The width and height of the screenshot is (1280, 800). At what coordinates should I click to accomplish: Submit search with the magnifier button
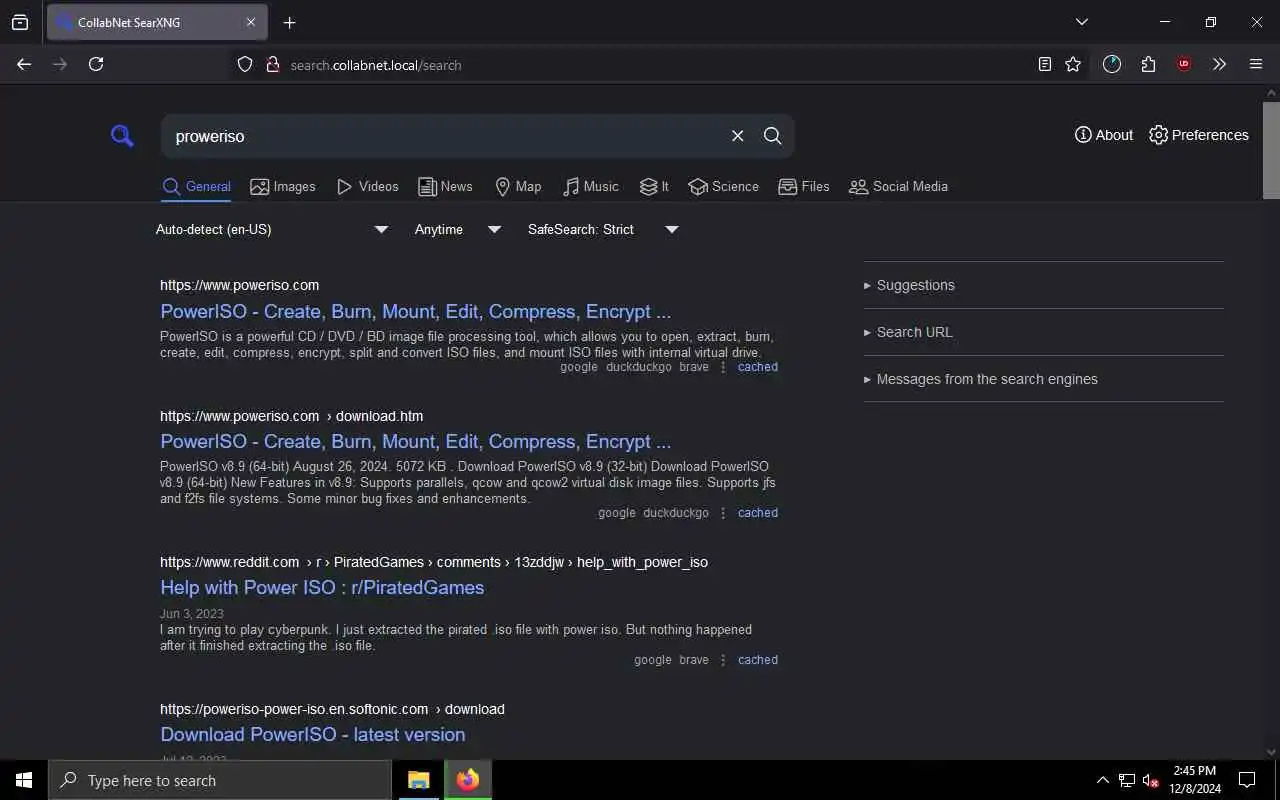tap(772, 136)
